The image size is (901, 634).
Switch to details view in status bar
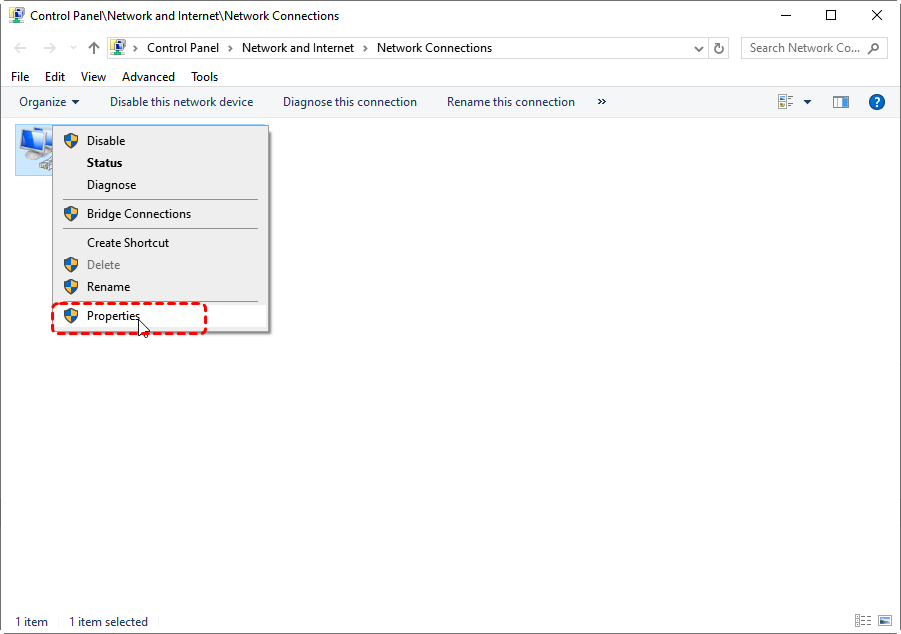(x=862, y=621)
